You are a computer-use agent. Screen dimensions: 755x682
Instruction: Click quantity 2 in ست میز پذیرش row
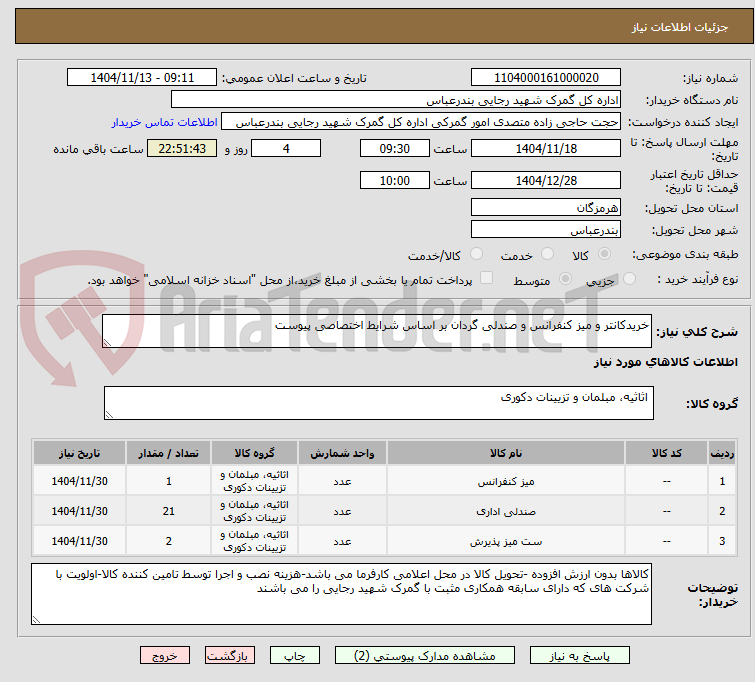click(169, 541)
